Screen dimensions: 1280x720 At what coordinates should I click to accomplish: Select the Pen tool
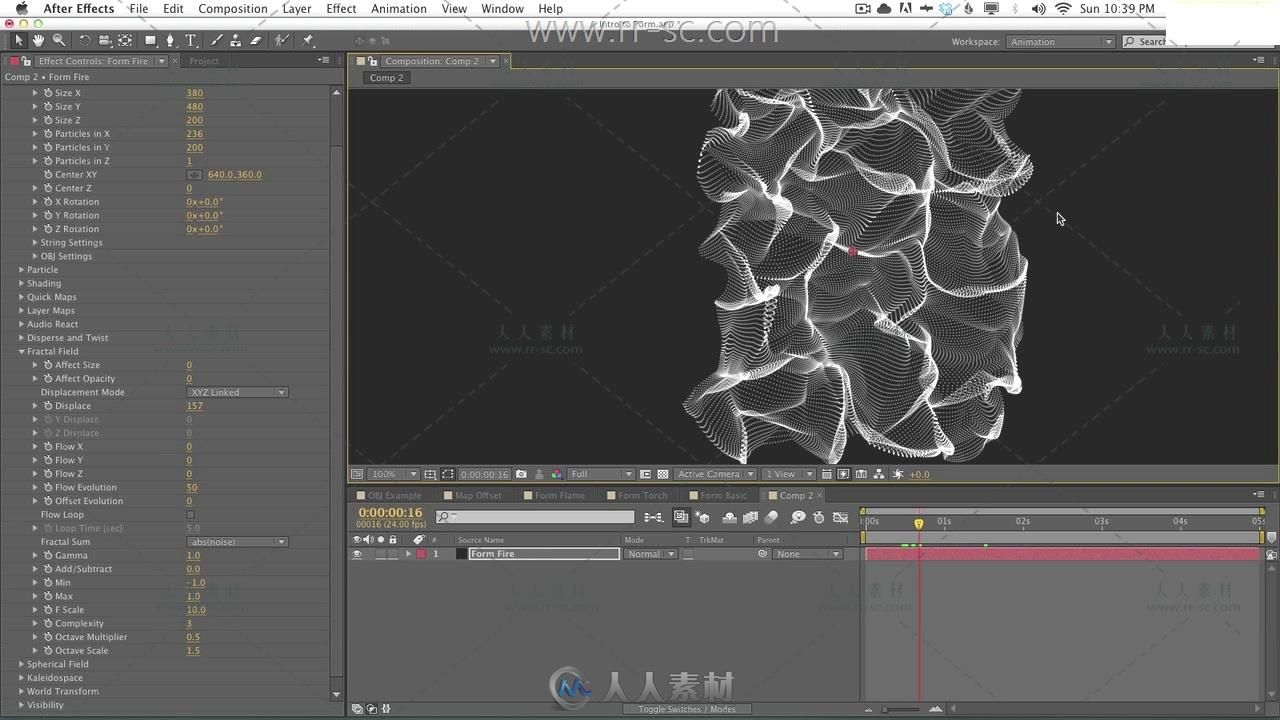click(170, 40)
